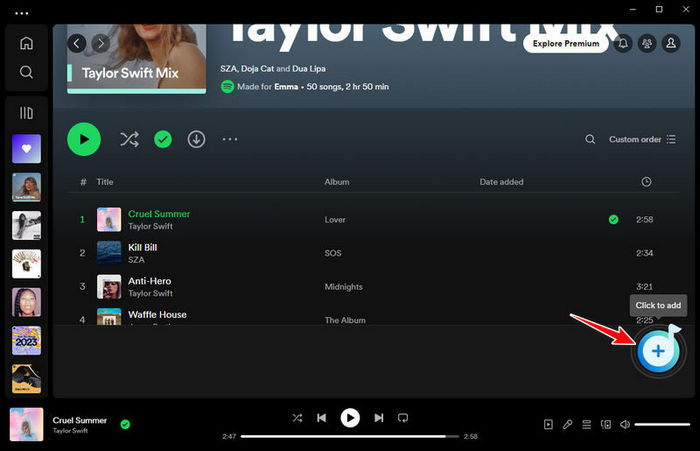
Task: Open the SZA artist link under Kill Bill
Action: [136, 260]
